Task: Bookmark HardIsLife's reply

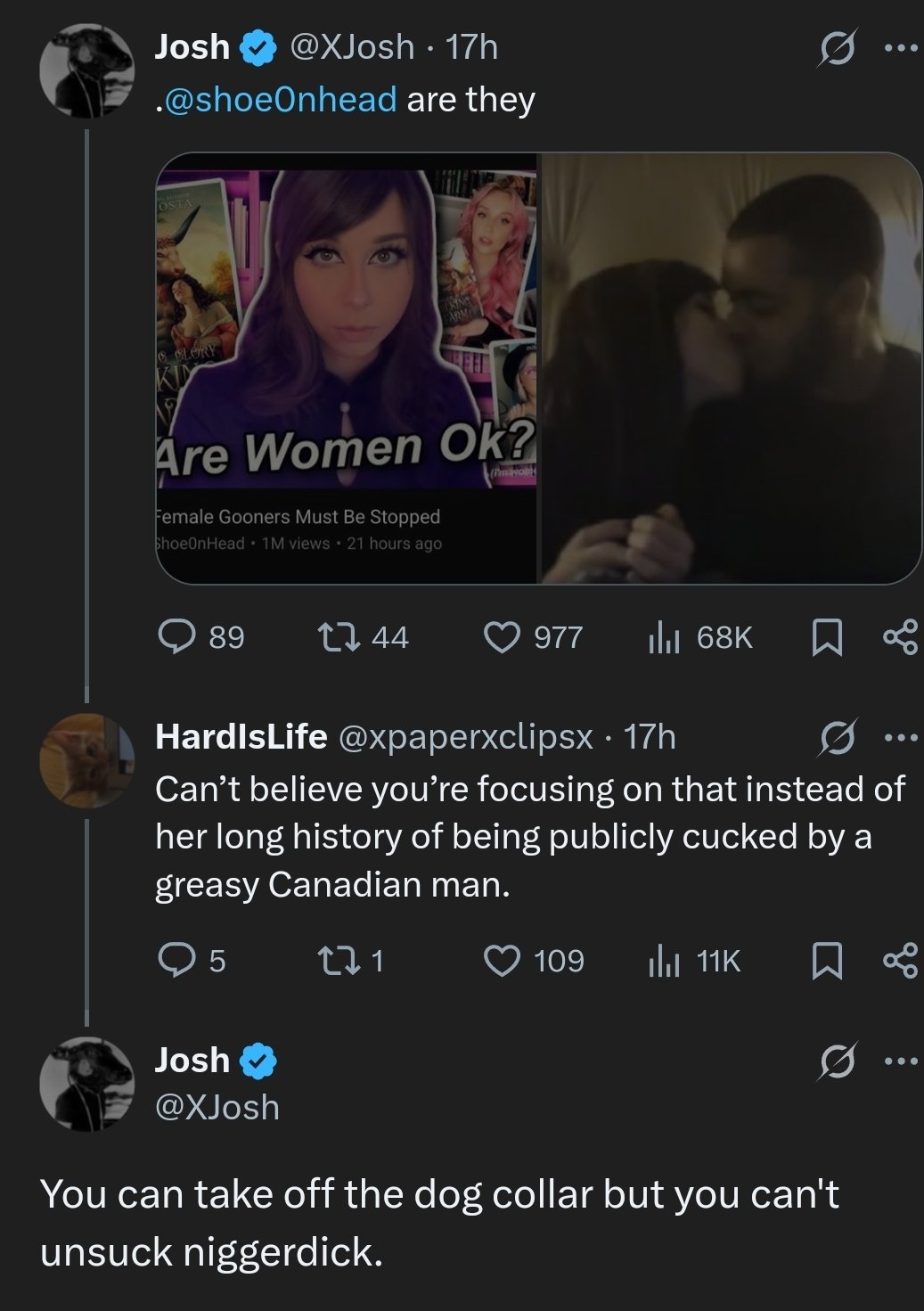Action: [828, 961]
